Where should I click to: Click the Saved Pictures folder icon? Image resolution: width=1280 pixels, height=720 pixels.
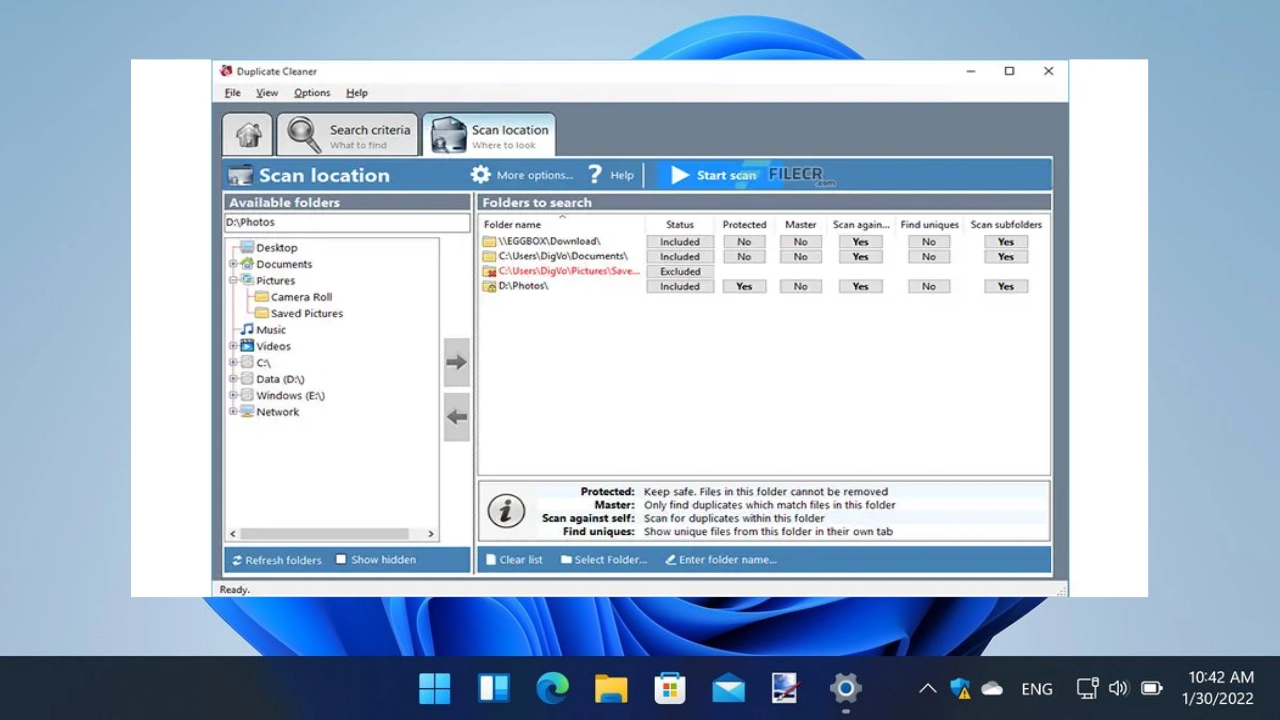coord(262,313)
